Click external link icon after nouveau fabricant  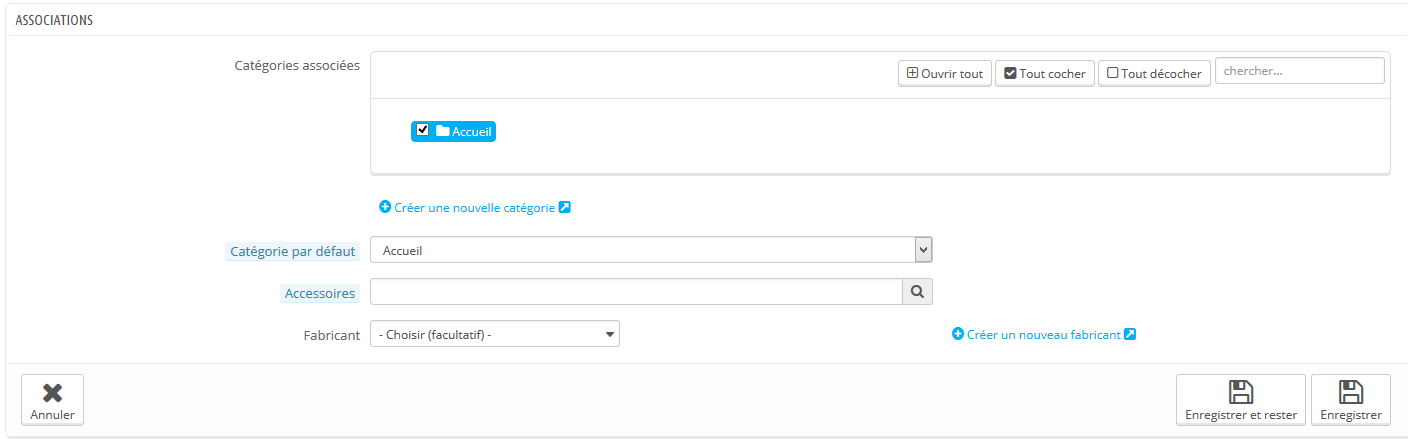1130,334
